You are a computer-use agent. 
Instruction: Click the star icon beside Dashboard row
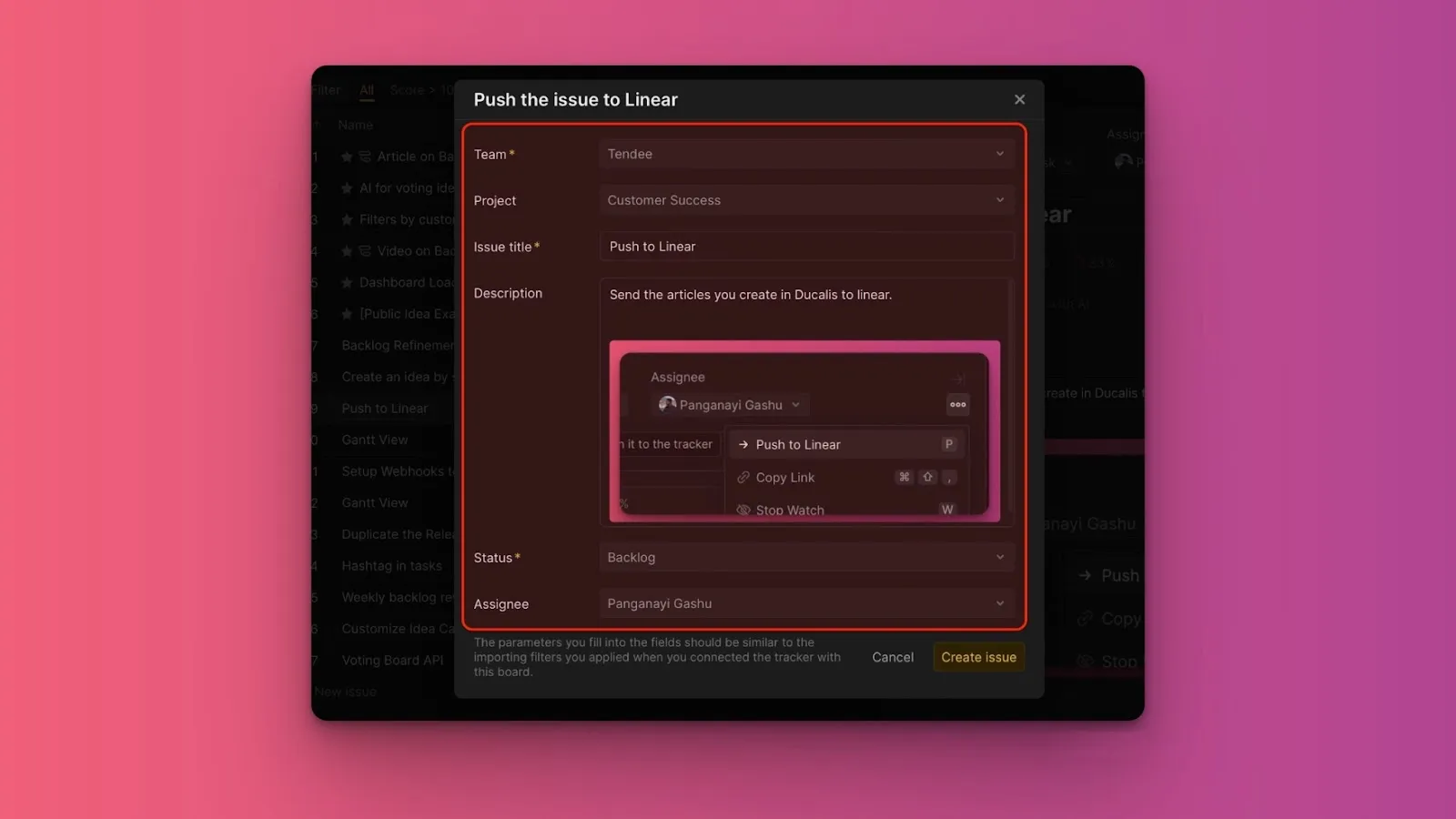[x=347, y=283]
